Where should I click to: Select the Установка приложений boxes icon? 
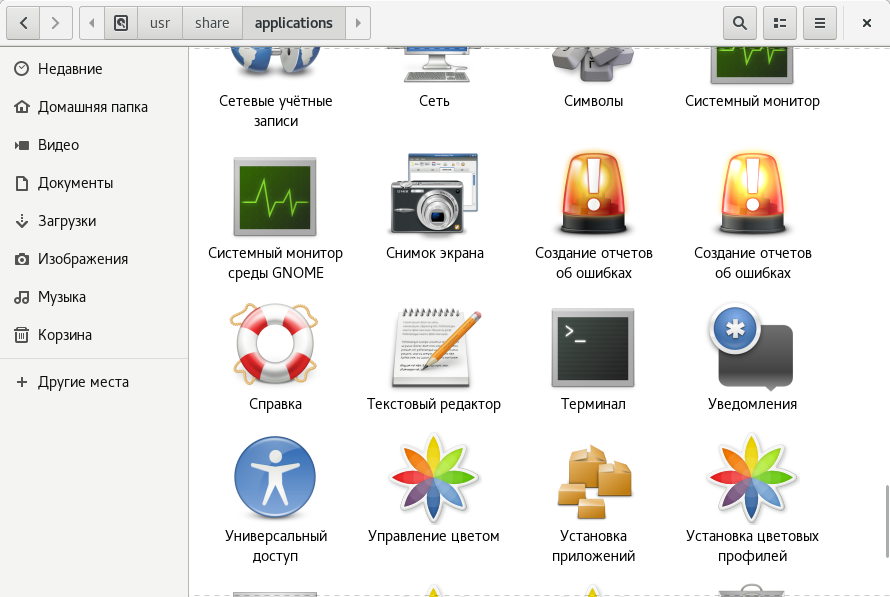(594, 481)
